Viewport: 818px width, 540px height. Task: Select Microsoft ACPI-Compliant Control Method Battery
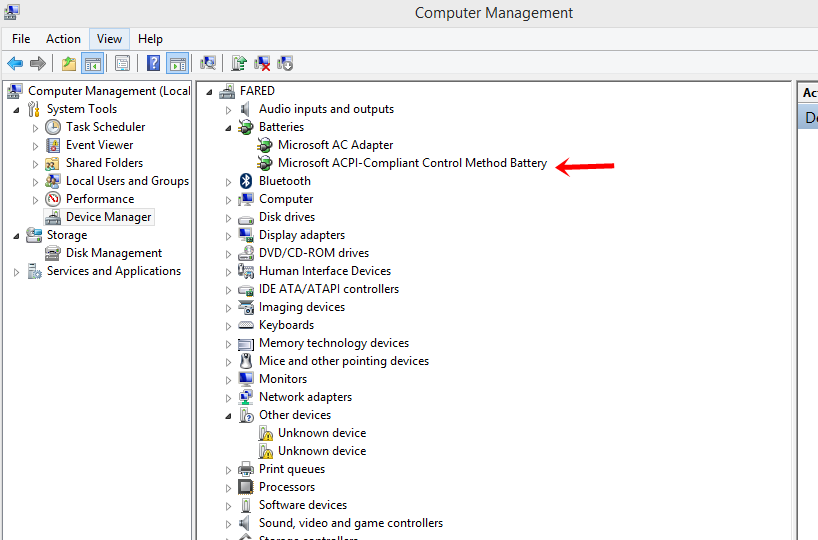point(412,163)
